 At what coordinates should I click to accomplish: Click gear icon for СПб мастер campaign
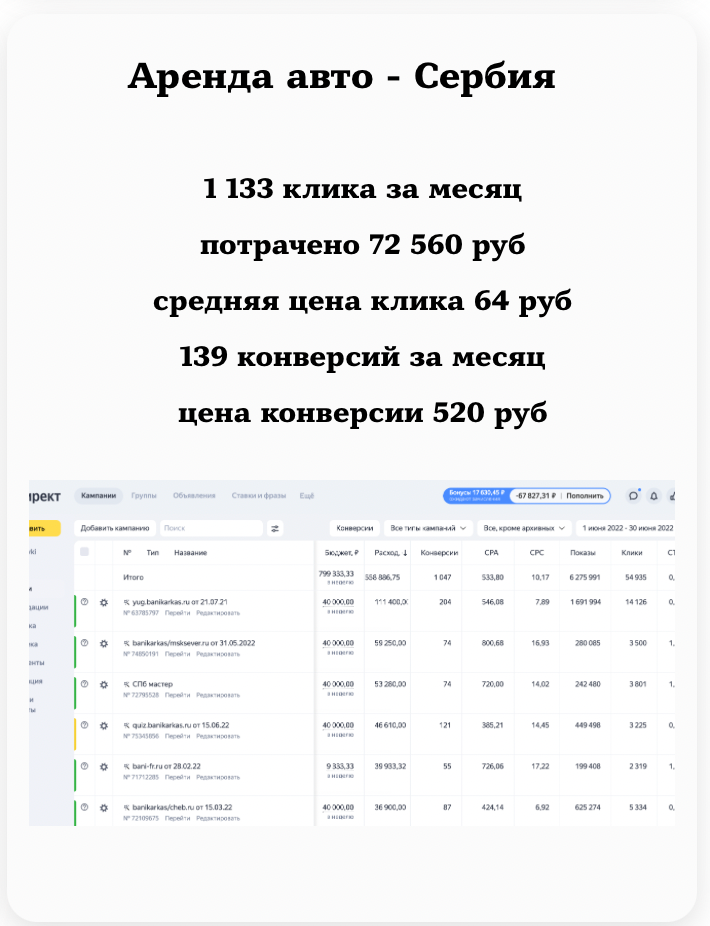(104, 684)
